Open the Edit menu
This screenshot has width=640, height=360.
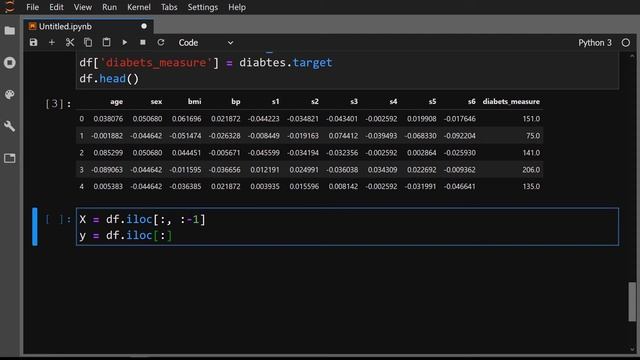point(56,7)
